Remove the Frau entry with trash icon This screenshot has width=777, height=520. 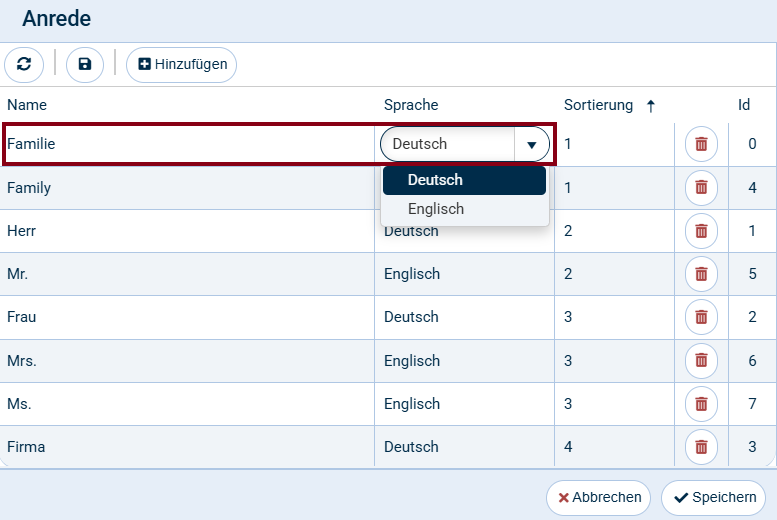point(701,317)
